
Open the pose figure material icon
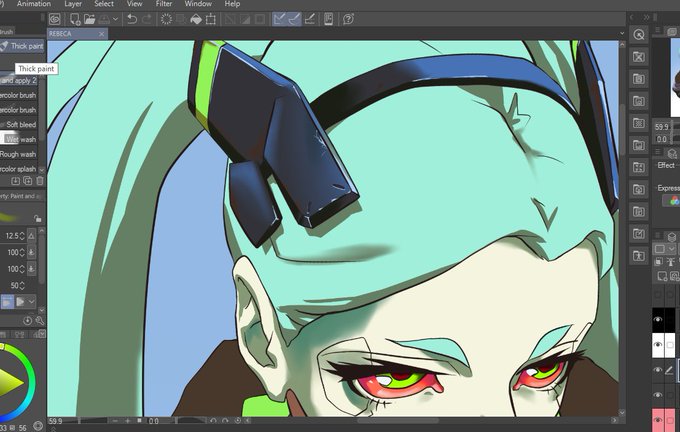pyautogui.click(x=638, y=255)
